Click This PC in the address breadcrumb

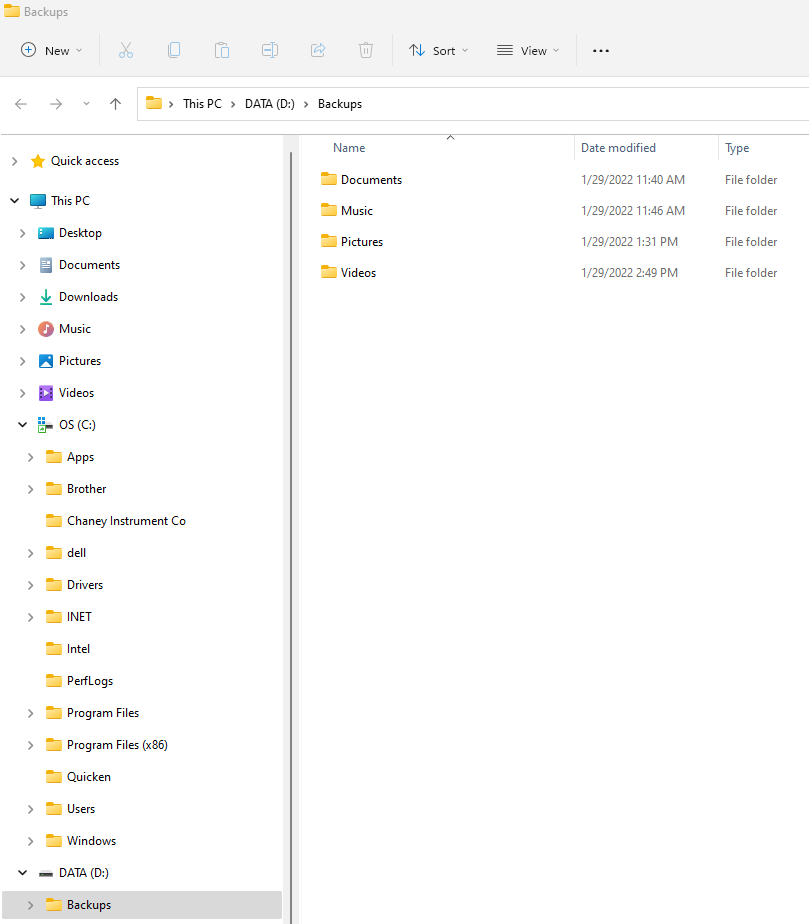click(202, 104)
